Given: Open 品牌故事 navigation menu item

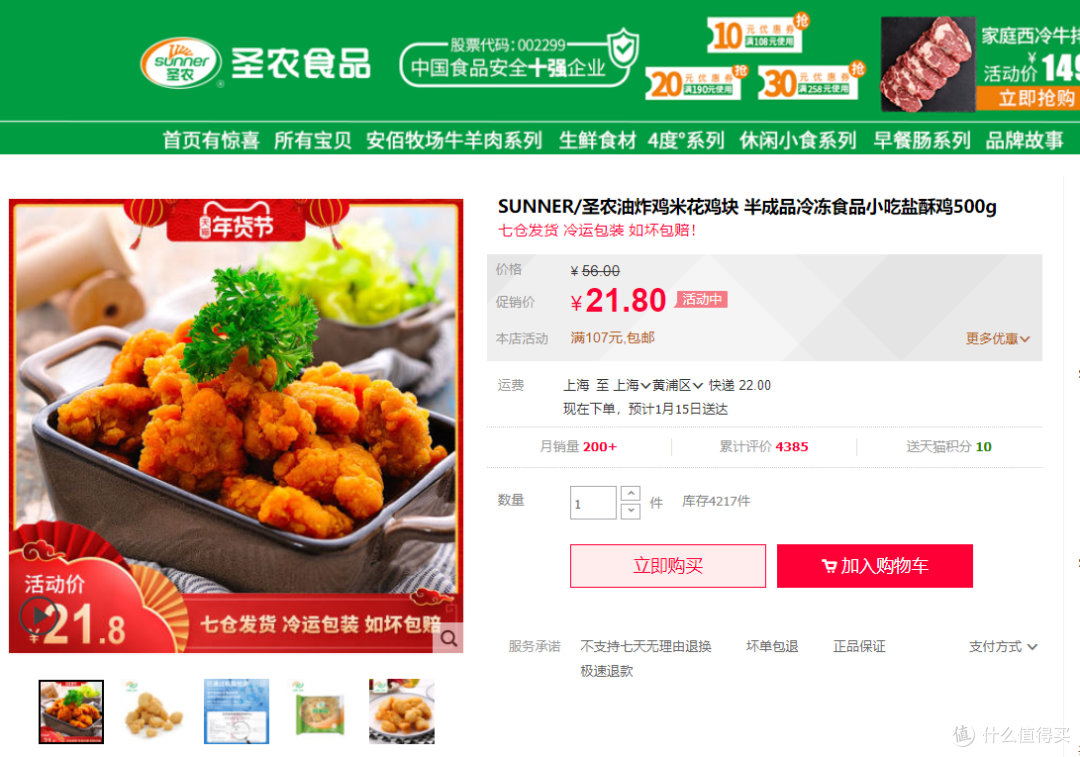Looking at the screenshot, I should [x=1024, y=140].
